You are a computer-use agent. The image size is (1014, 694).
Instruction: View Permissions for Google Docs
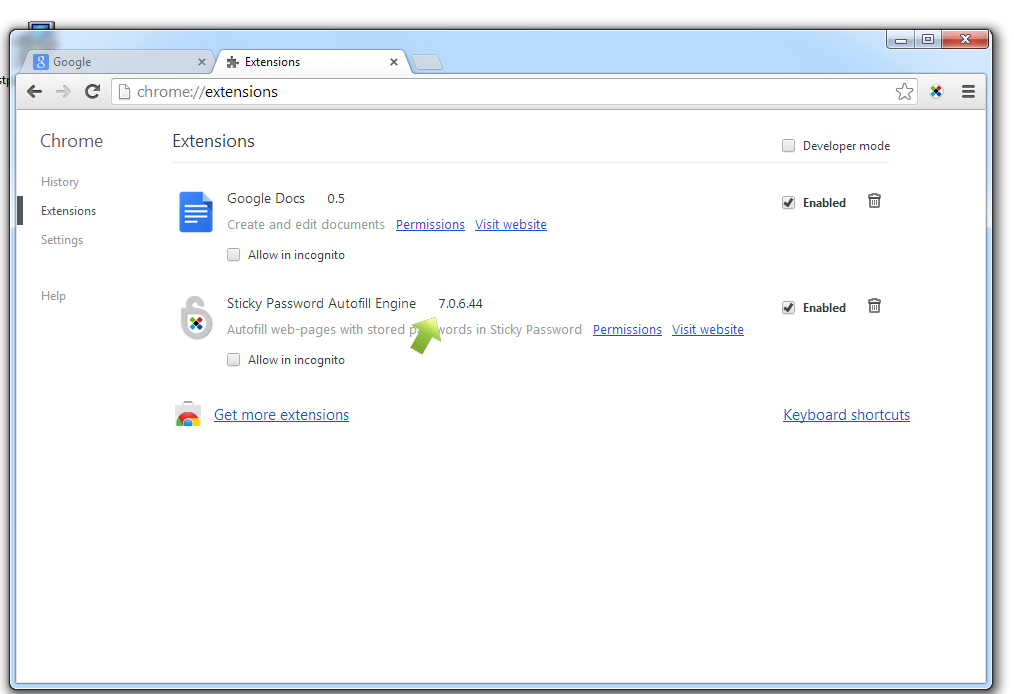[430, 224]
